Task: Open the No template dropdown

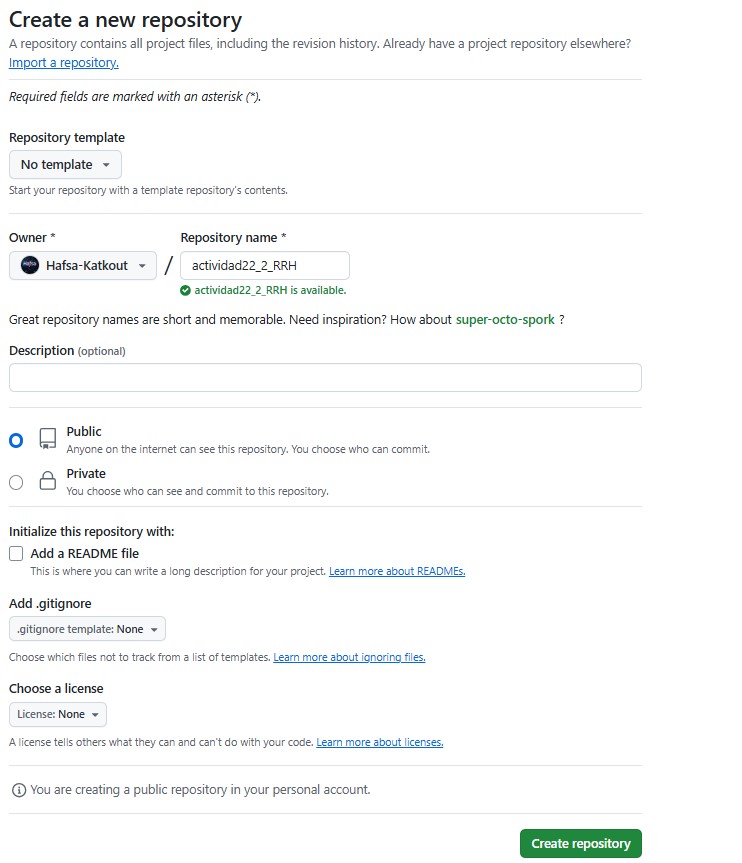Action: point(65,165)
